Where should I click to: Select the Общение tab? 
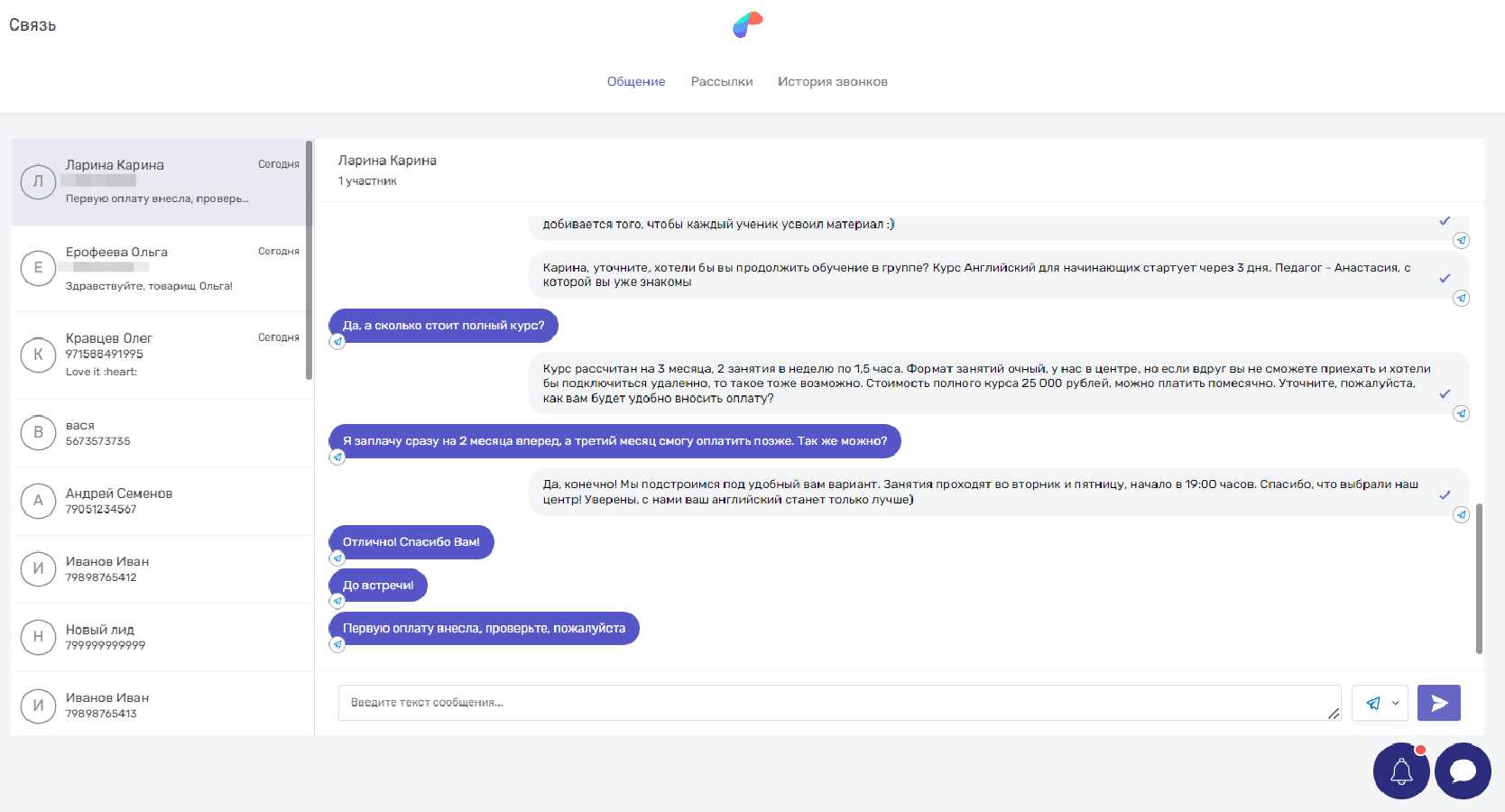coord(636,81)
